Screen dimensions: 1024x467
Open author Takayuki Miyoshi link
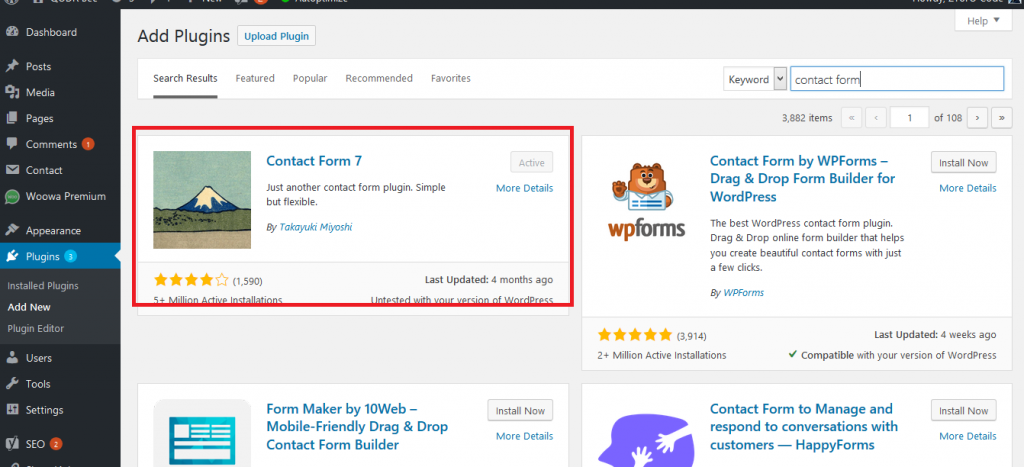click(316, 227)
